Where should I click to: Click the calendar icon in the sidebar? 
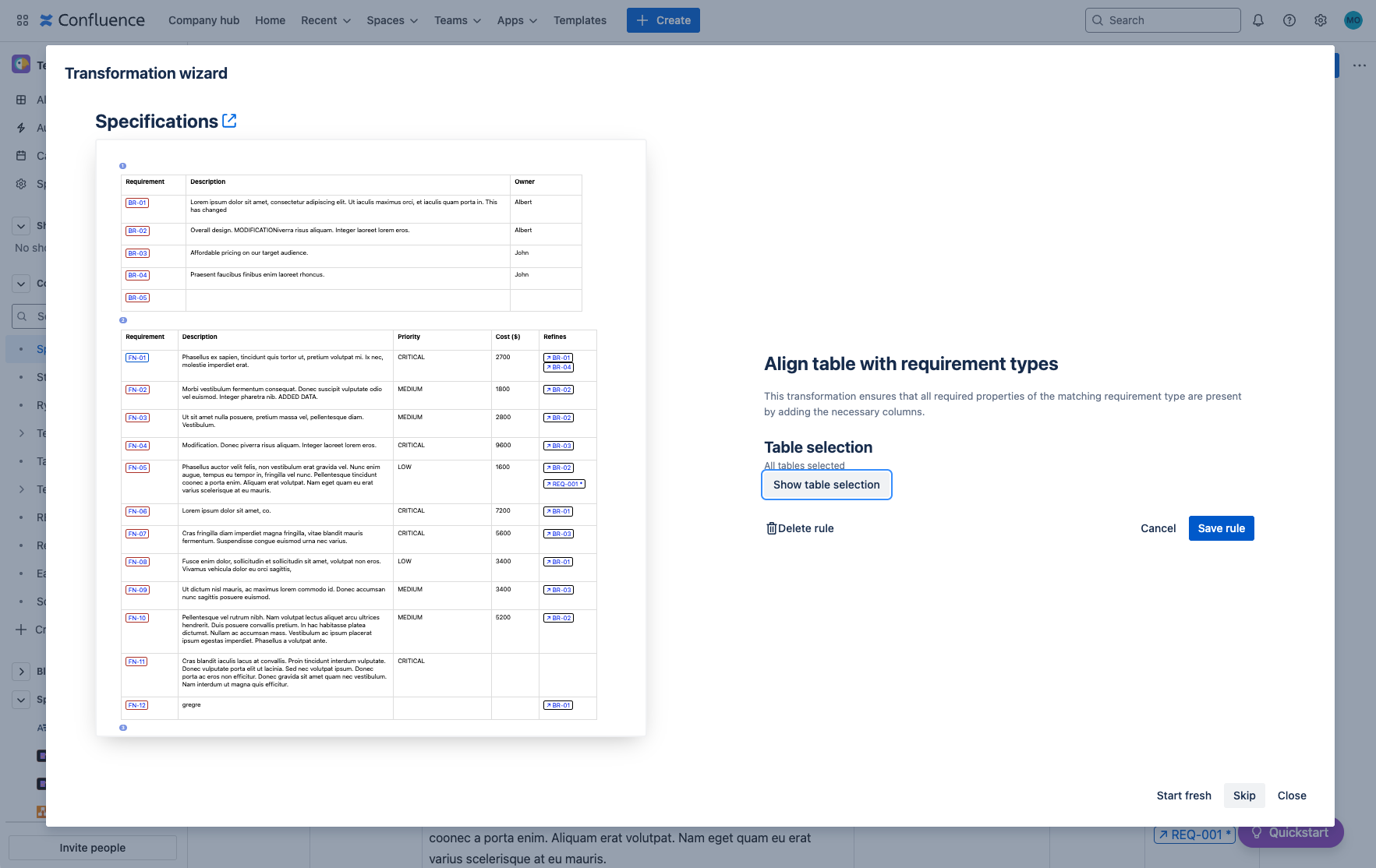click(21, 156)
